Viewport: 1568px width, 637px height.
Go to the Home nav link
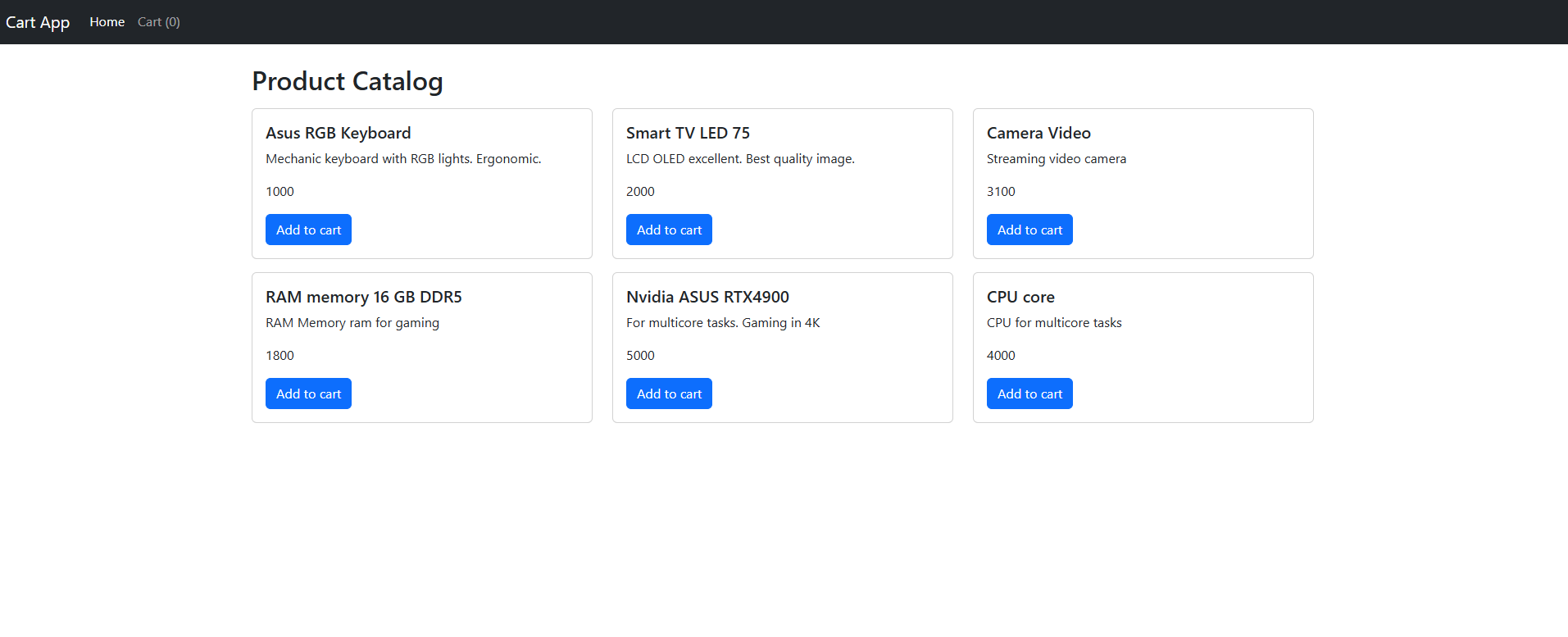[107, 22]
